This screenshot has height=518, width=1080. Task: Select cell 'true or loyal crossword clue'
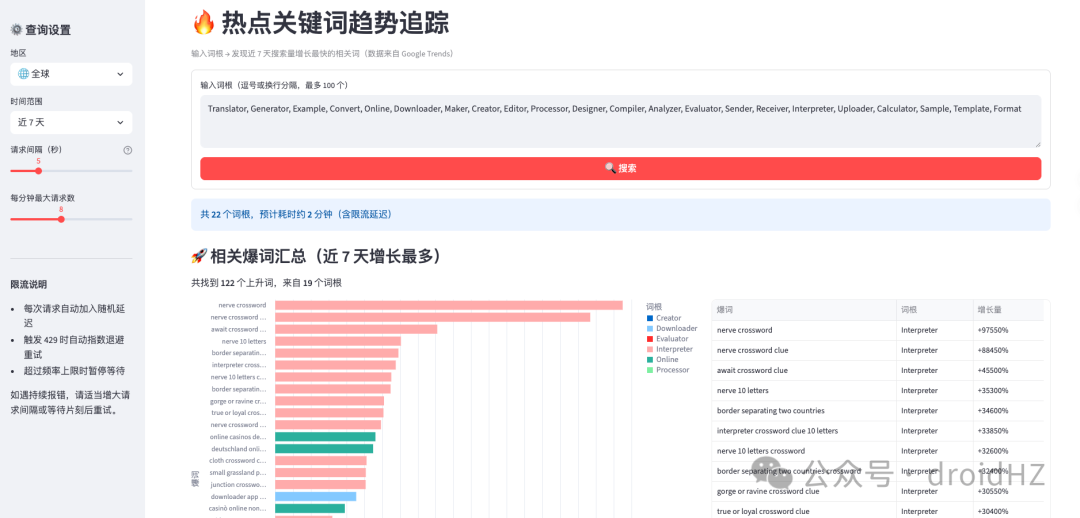(x=804, y=511)
